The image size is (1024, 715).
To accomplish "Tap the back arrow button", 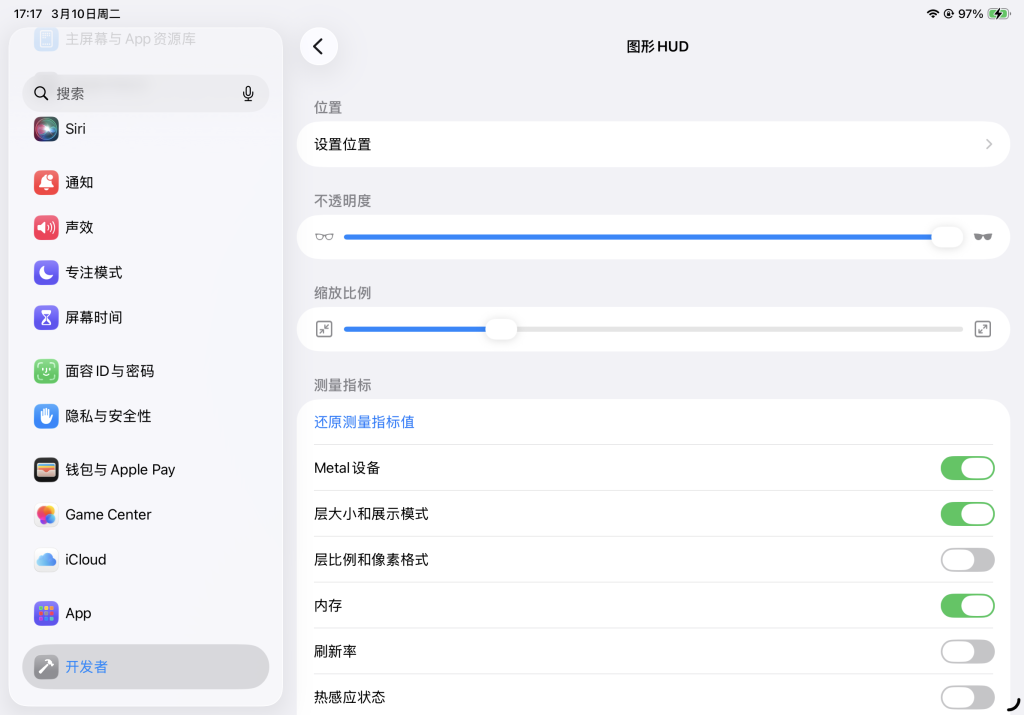I will tap(318, 46).
